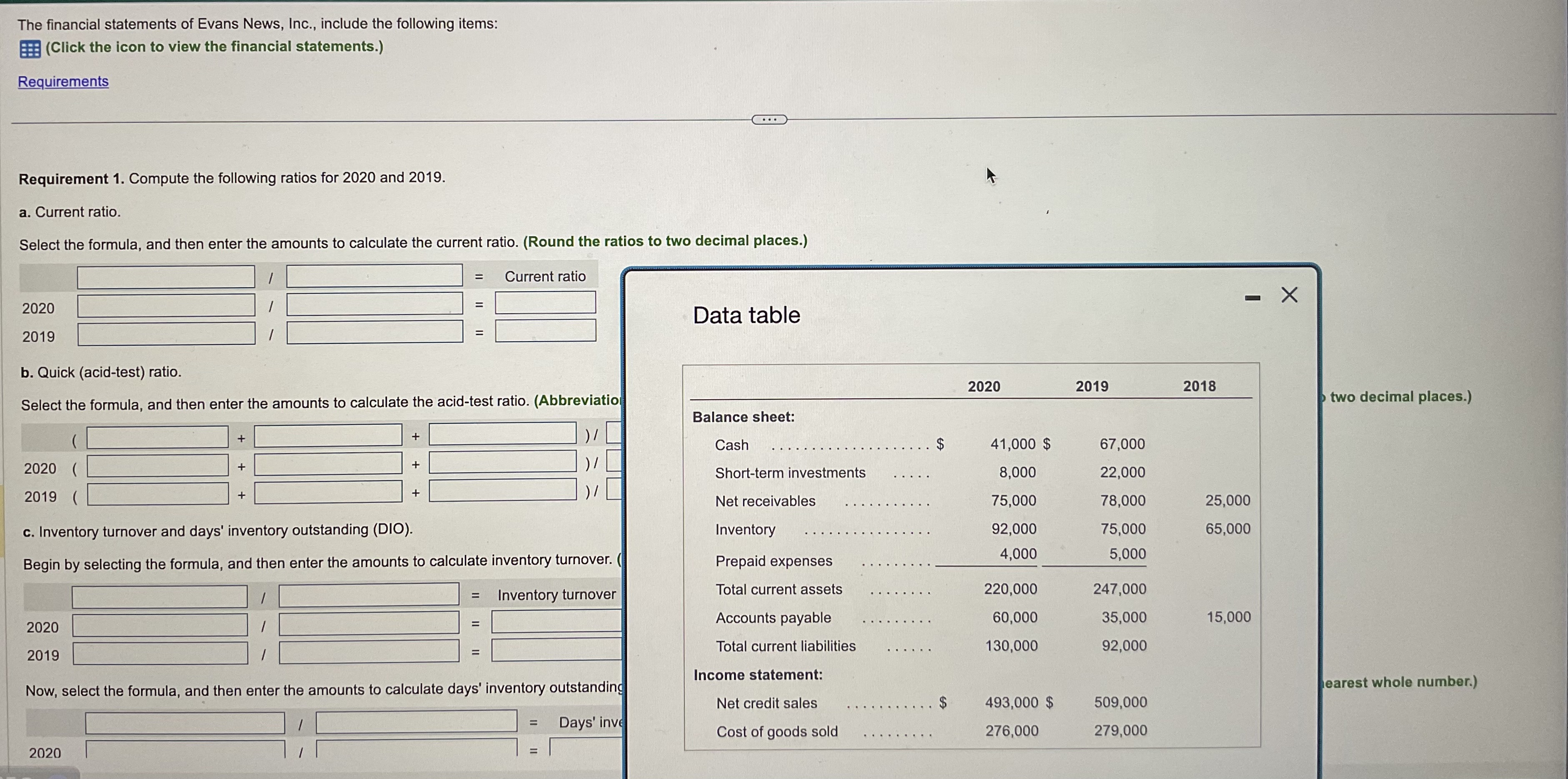Click the 2020 current ratio answer box

544,303
